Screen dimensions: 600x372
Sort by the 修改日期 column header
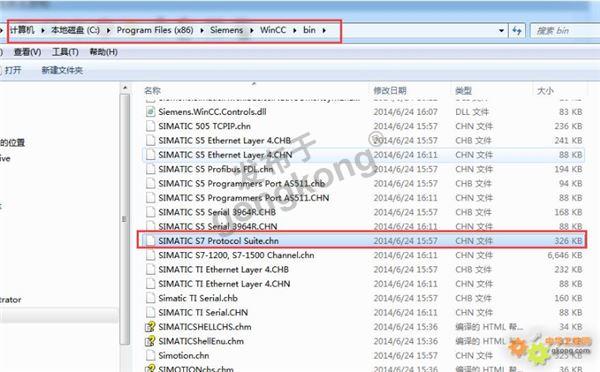coord(390,91)
